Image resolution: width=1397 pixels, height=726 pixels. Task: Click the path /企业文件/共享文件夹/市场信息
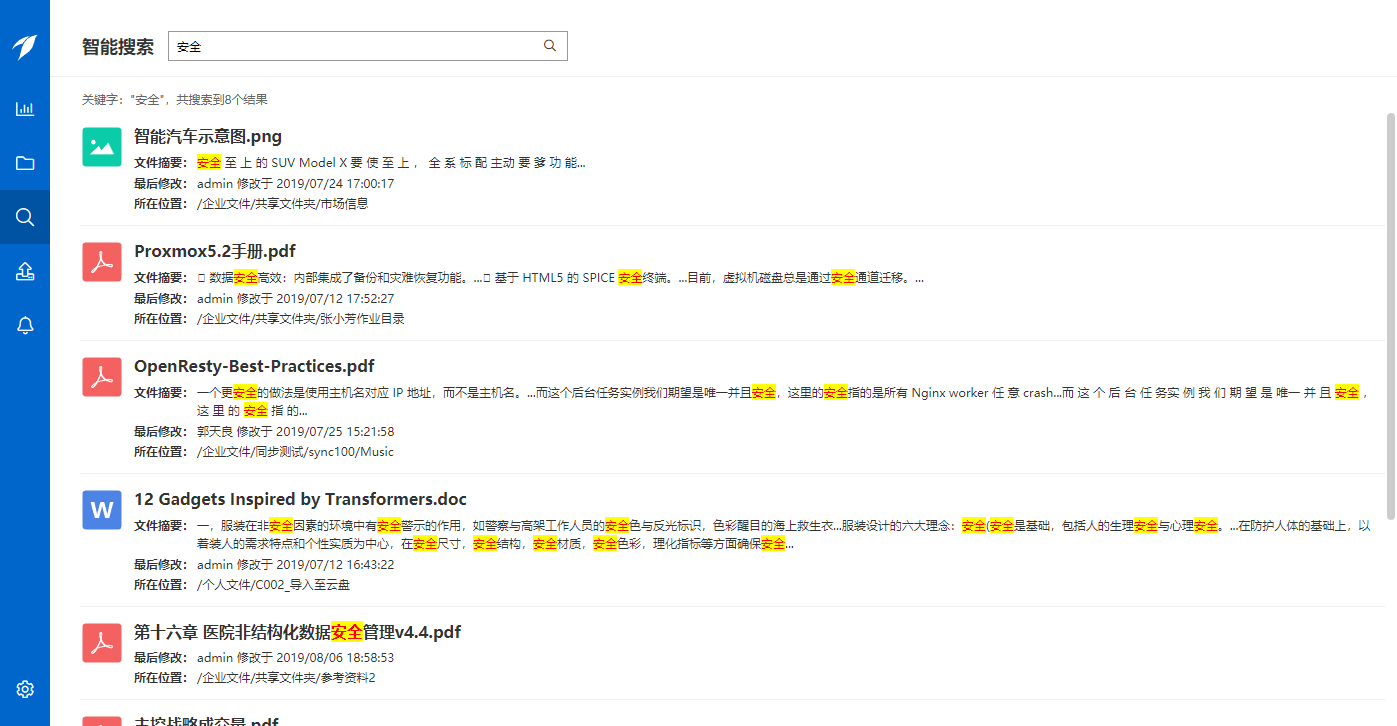coord(282,204)
